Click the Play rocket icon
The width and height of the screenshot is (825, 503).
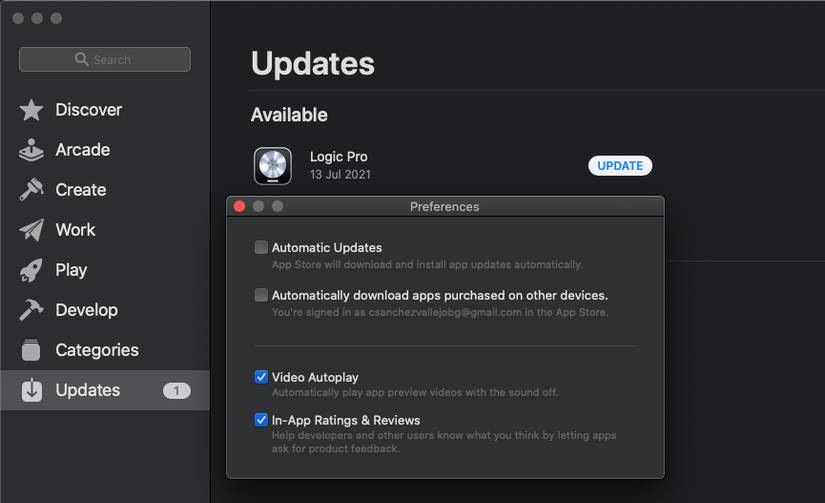pos(31,270)
